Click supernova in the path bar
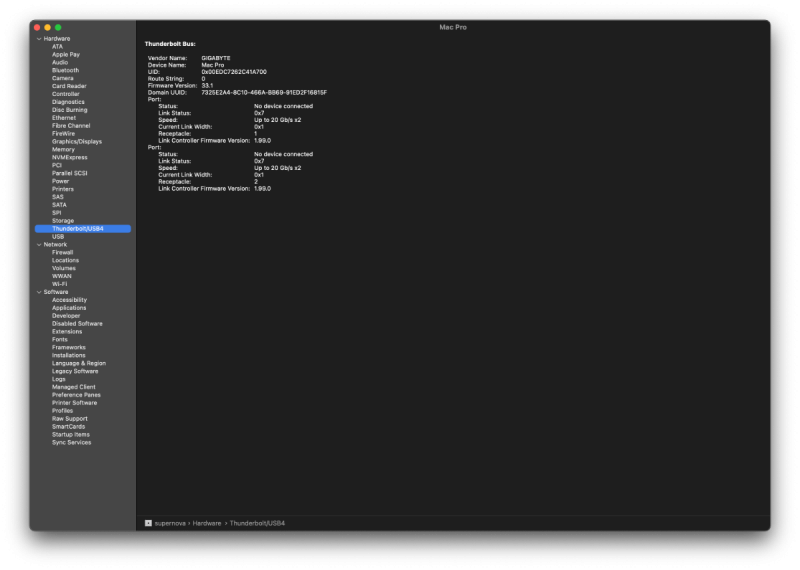Viewport: 800px width, 570px height. tap(170, 523)
